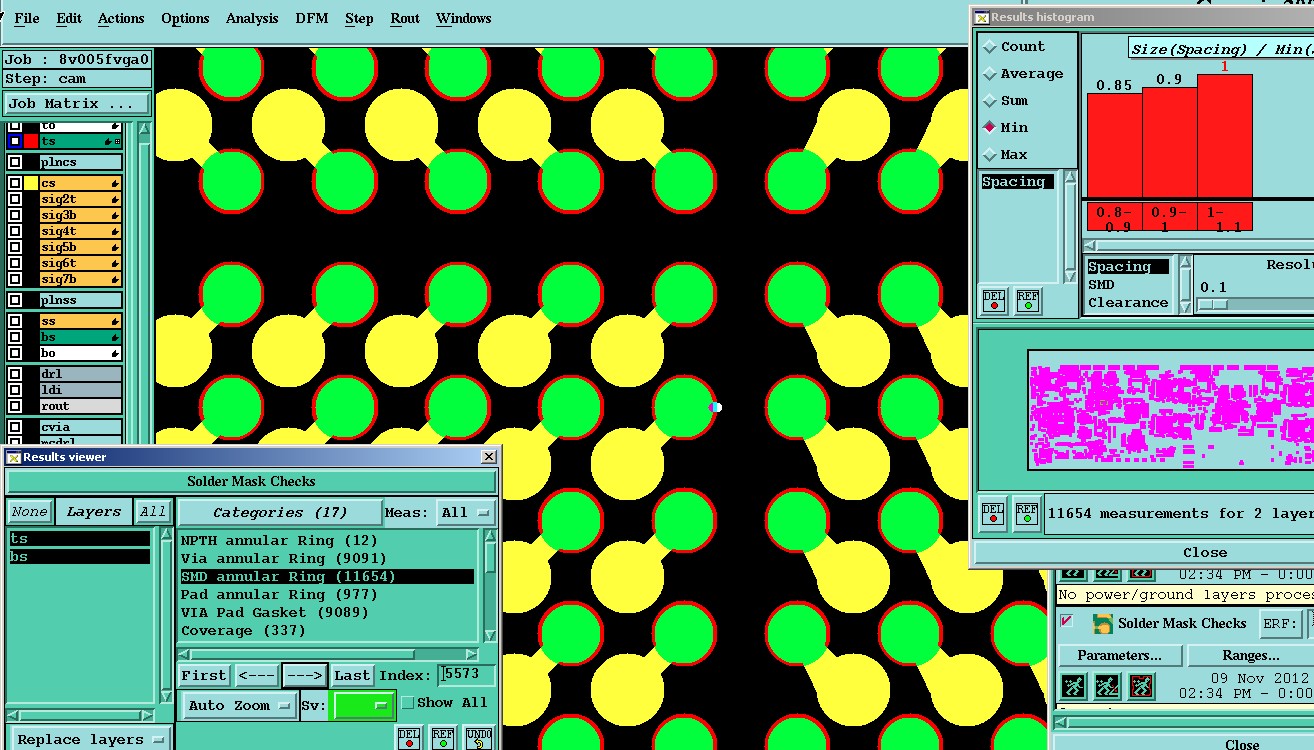Click the Solder Mask Checks action icon
Viewport: 1314px width, 750px height.
pos(1103,624)
